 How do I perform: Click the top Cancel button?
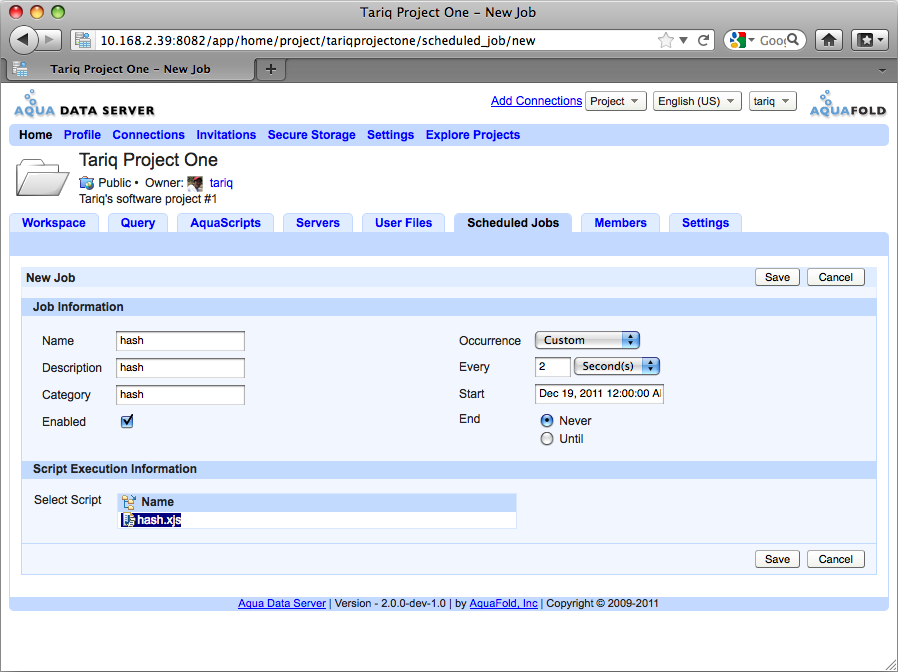coord(836,277)
